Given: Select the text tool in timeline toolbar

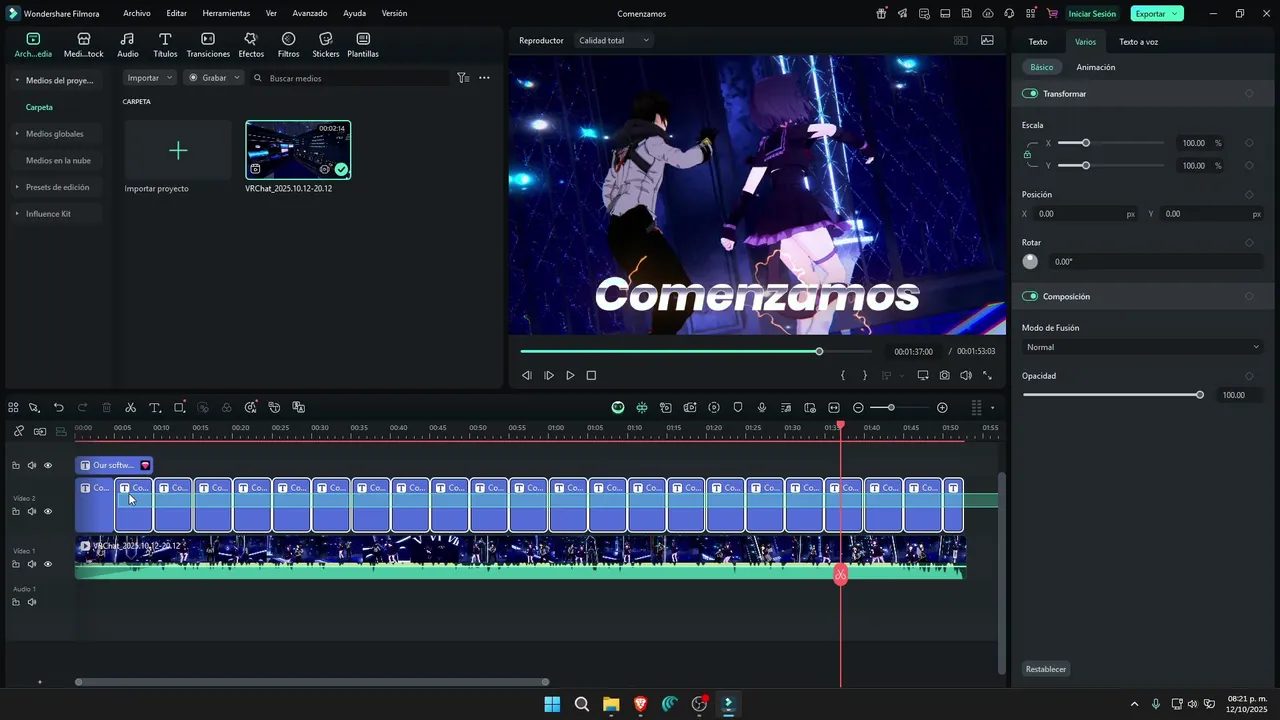Looking at the screenshot, I should (x=155, y=407).
